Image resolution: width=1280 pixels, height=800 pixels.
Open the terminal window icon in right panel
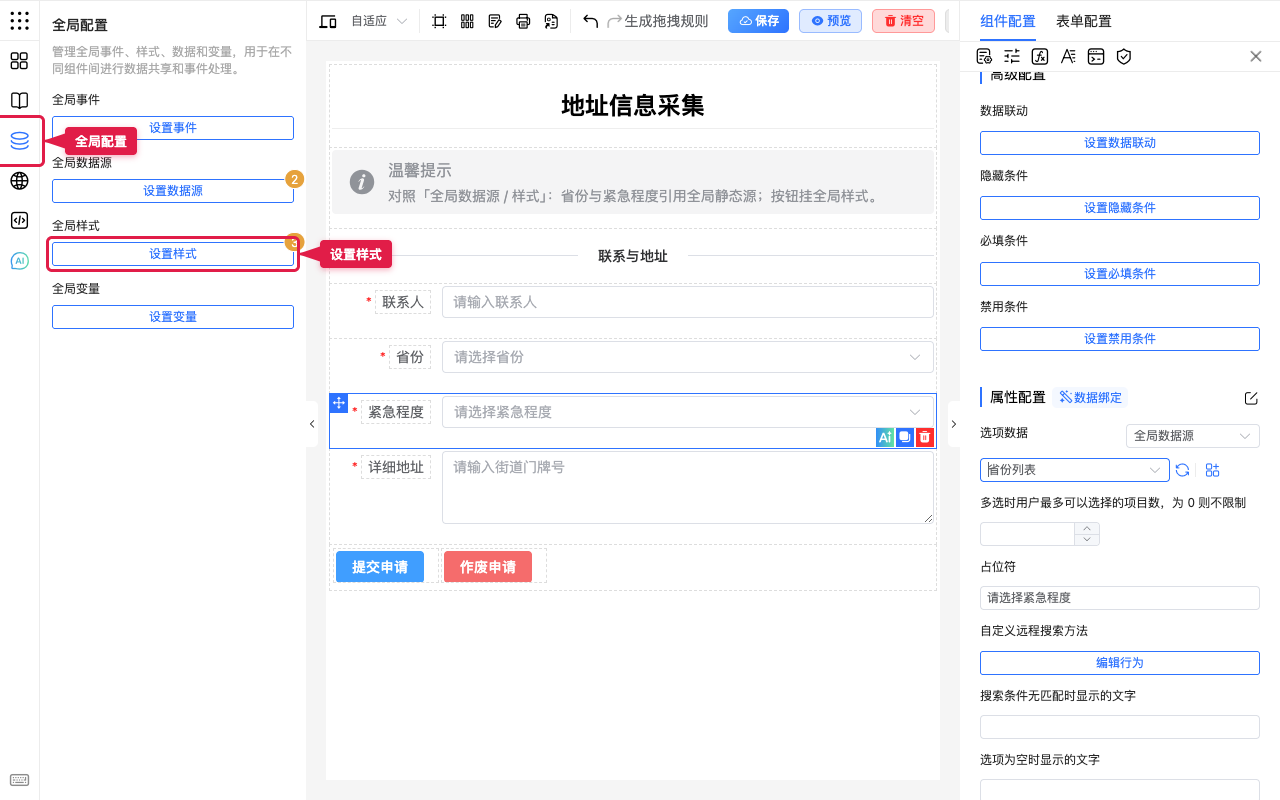pos(1096,56)
